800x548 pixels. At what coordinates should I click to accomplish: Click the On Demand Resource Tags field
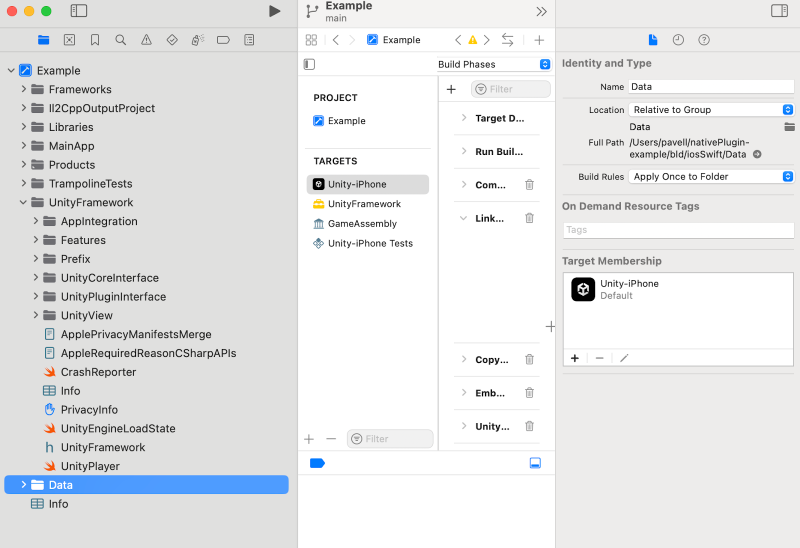(x=679, y=230)
